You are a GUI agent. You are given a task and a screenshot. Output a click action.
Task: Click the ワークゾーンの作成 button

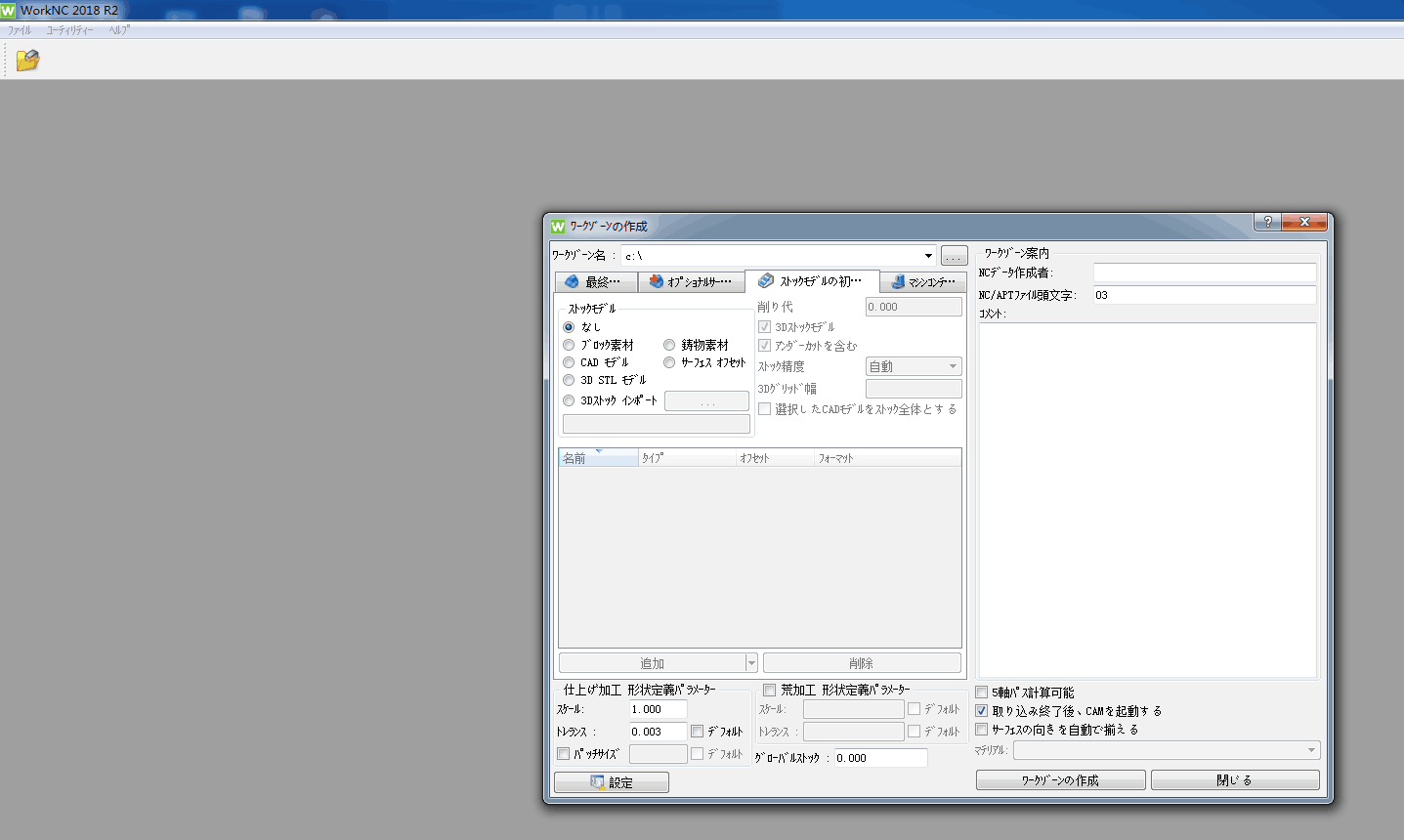tap(1061, 780)
